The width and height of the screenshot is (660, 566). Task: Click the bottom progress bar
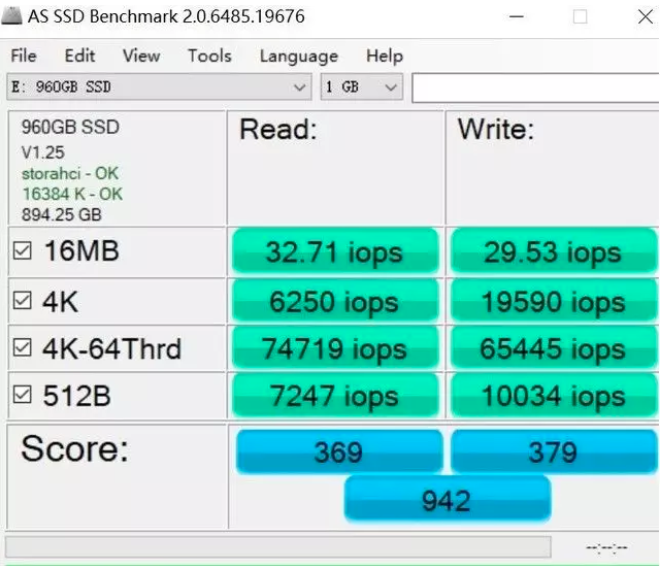coord(278,547)
